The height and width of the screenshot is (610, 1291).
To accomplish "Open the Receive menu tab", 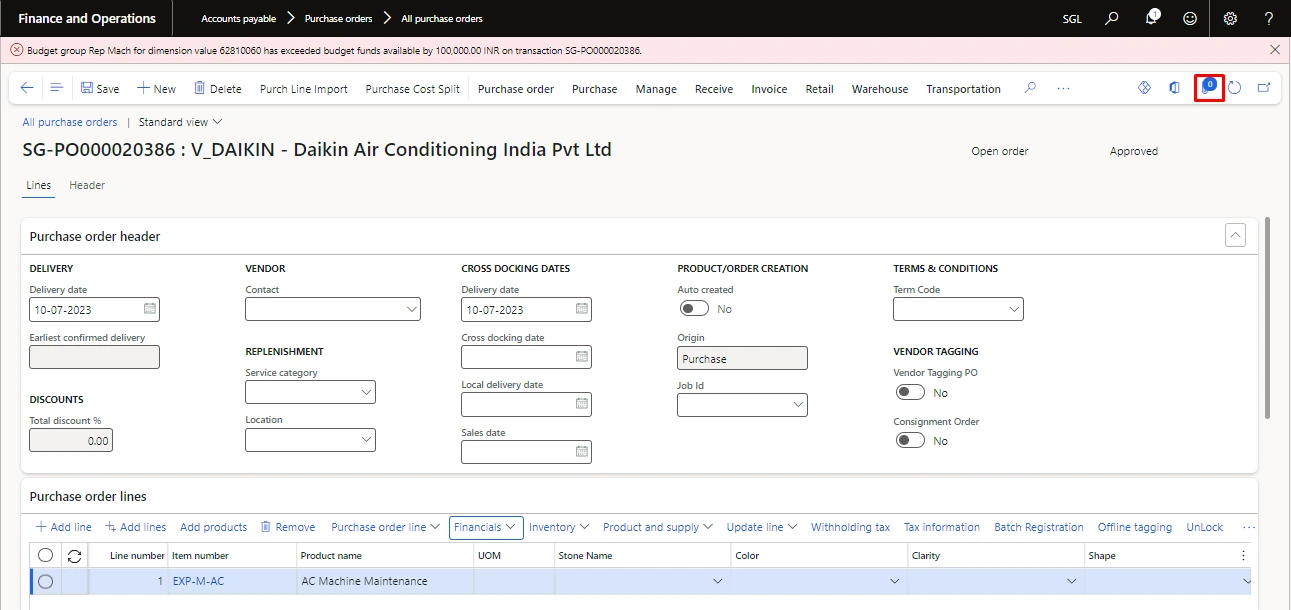I will pyautogui.click(x=714, y=89).
